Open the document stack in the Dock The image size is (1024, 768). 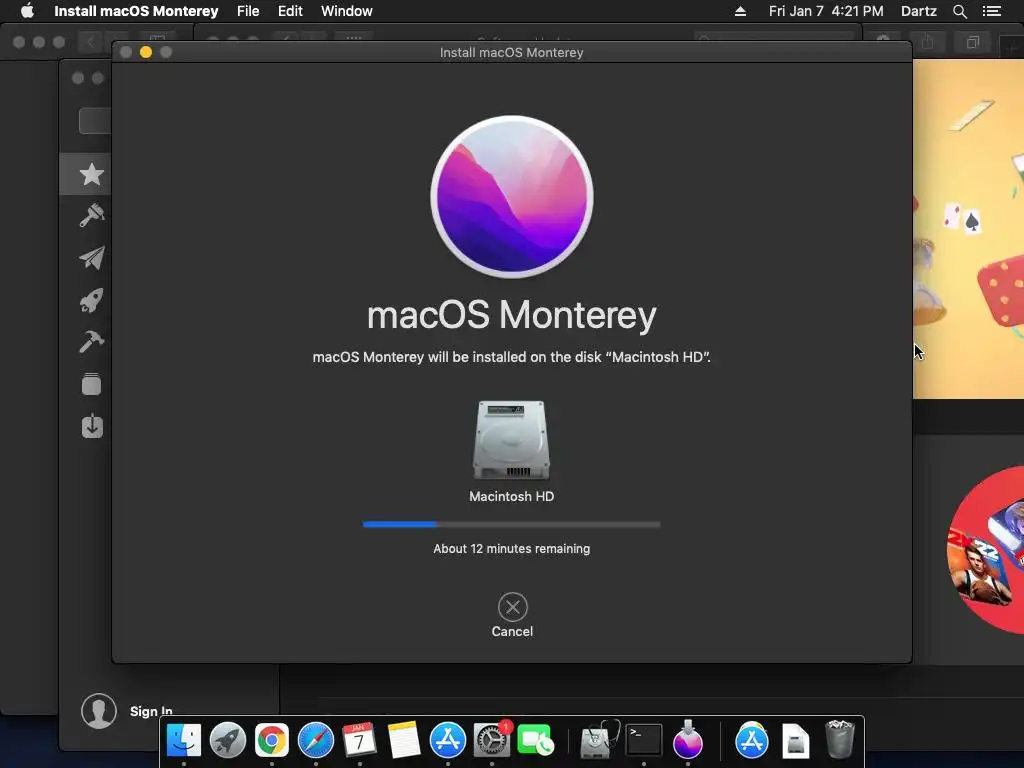click(796, 741)
